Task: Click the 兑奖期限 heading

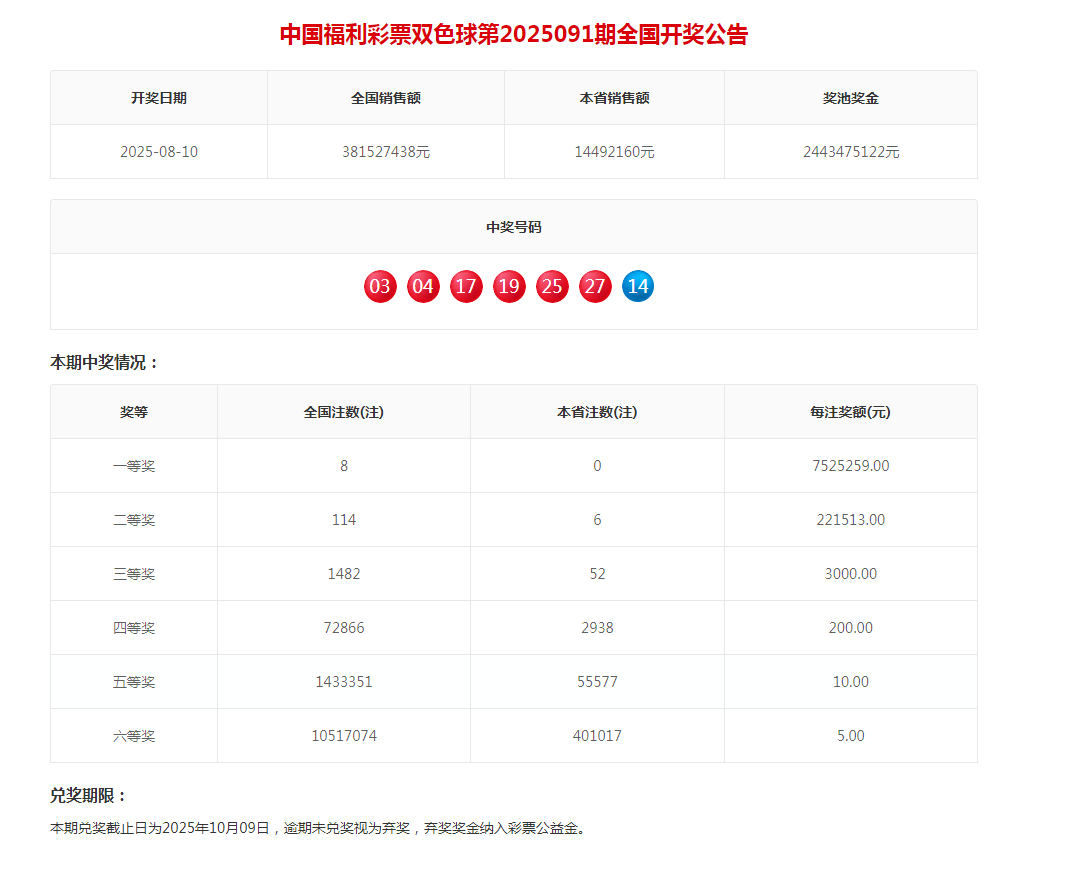Action: coord(88,795)
